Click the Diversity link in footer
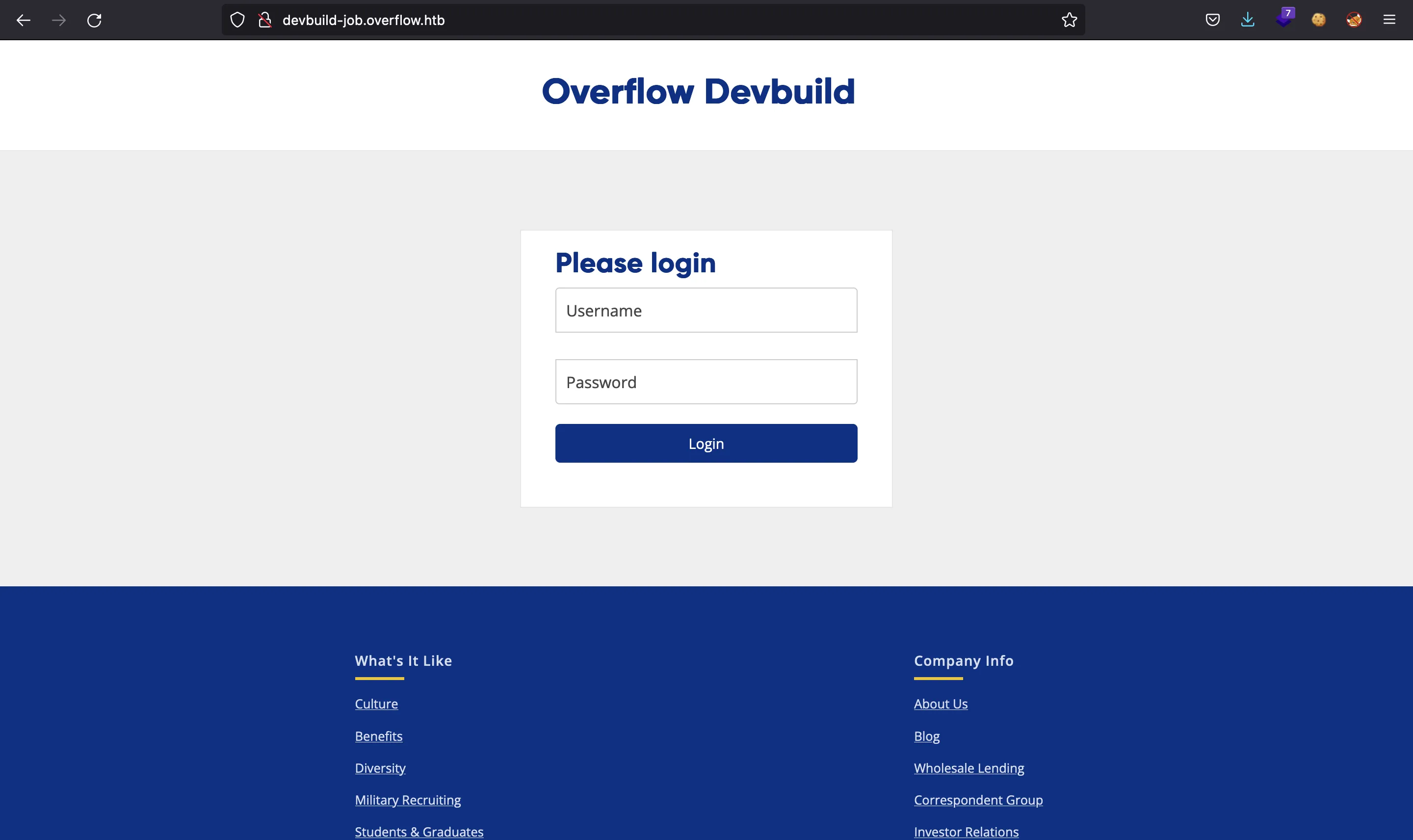 (x=380, y=767)
